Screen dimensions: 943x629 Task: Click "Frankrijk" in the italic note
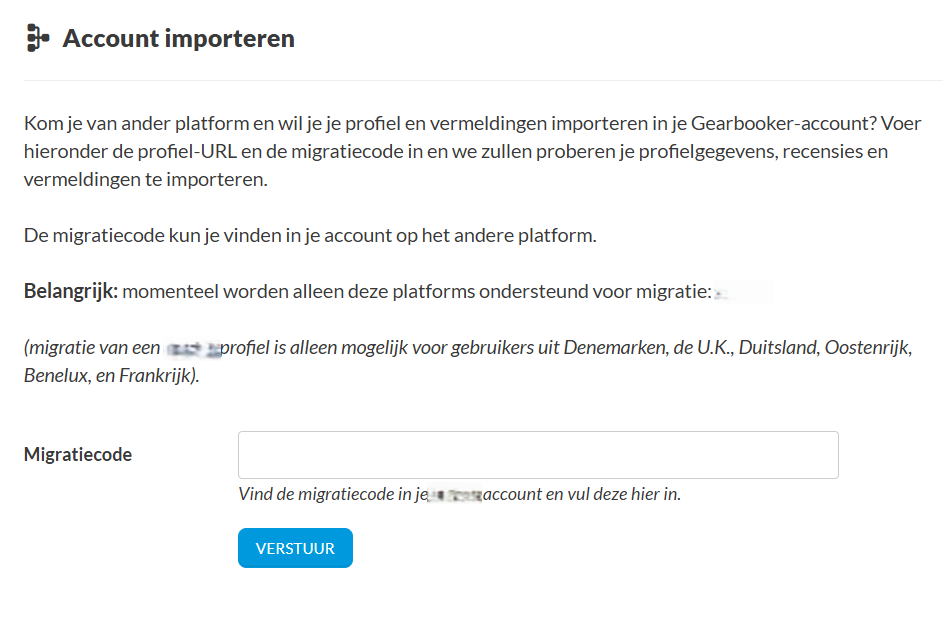pos(160,378)
